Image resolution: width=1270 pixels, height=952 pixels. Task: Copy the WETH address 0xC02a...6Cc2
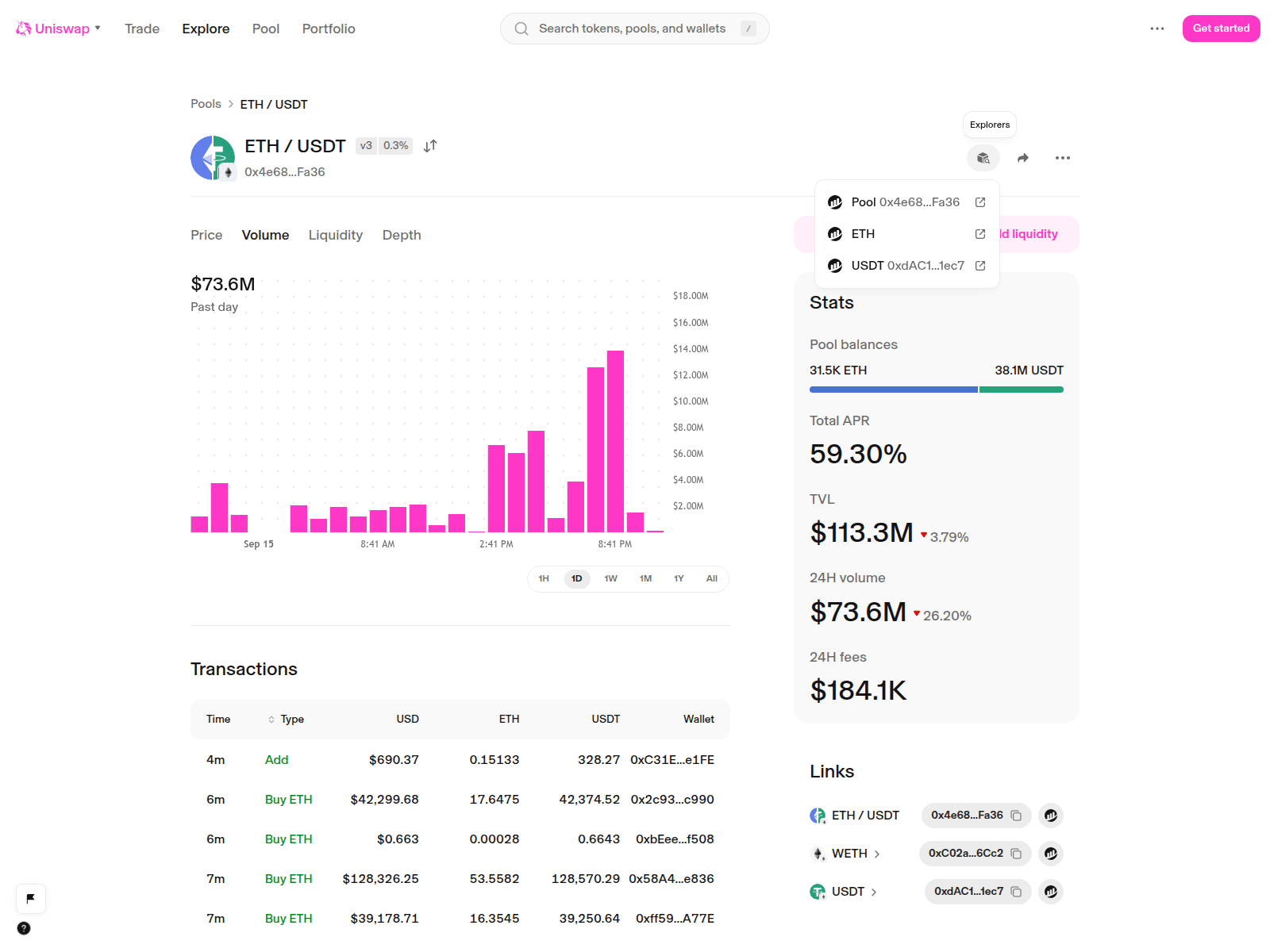click(x=1016, y=854)
